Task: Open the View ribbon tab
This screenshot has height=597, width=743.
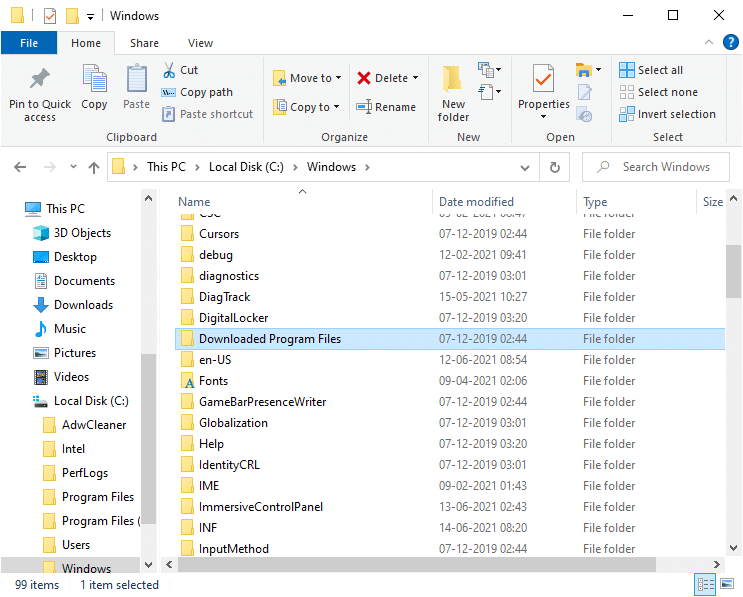Action: point(200,43)
